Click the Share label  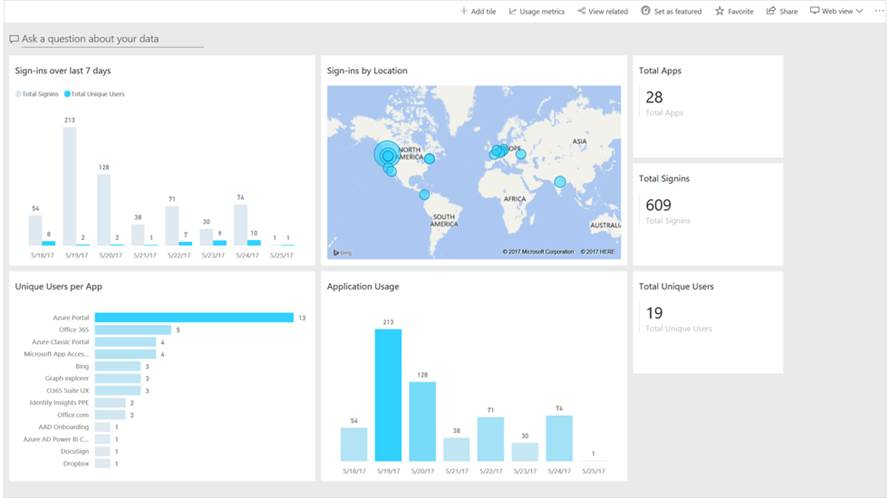click(x=788, y=11)
